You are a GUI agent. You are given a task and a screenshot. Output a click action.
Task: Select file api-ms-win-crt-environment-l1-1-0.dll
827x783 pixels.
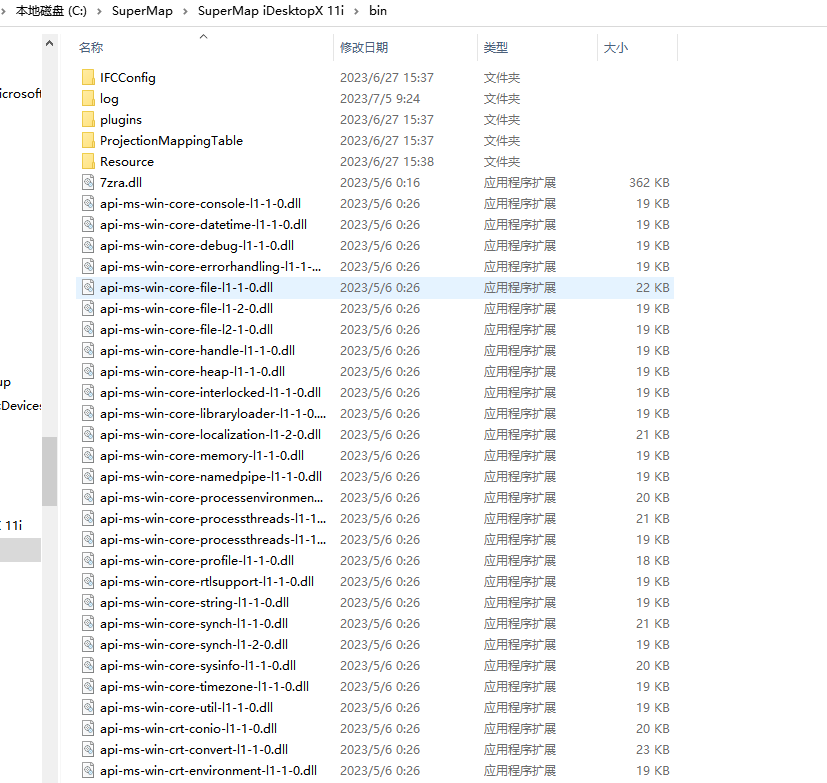tap(374, 771)
